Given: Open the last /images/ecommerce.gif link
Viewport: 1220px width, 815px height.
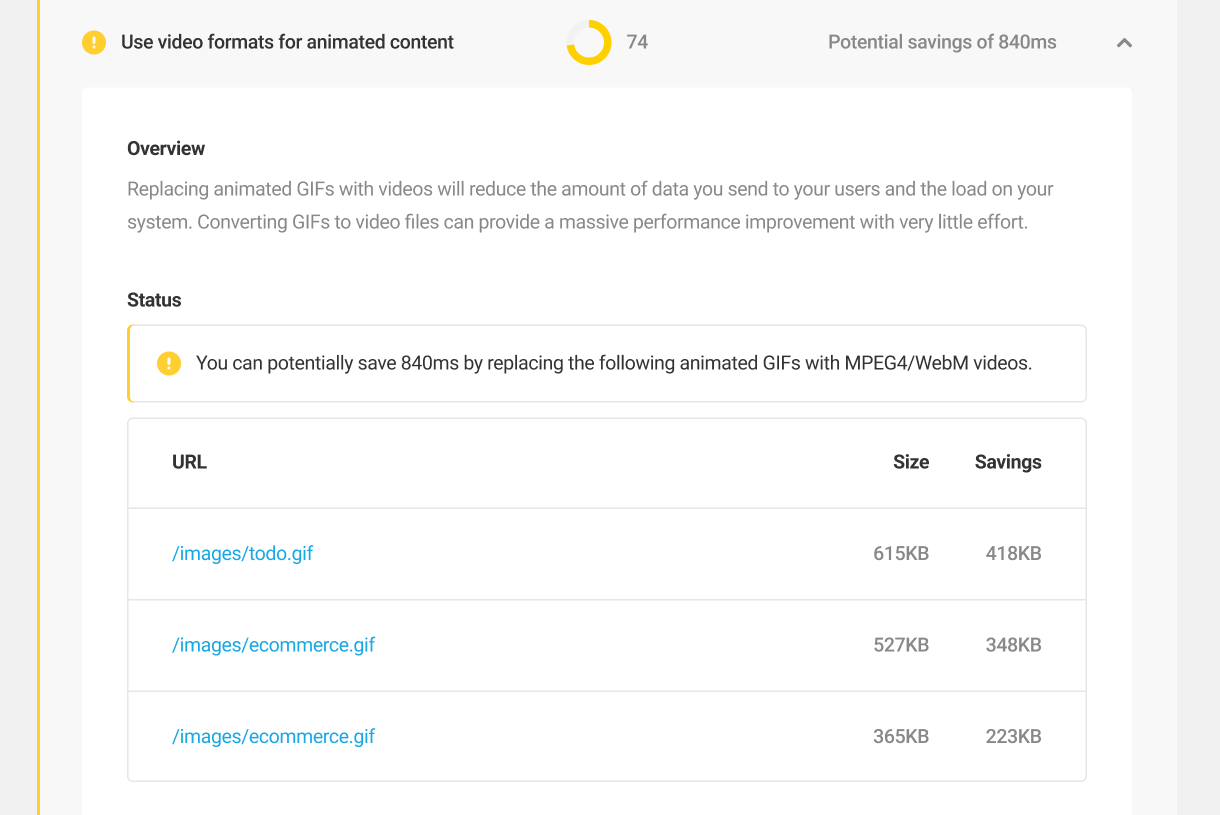Looking at the screenshot, I should point(274,736).
